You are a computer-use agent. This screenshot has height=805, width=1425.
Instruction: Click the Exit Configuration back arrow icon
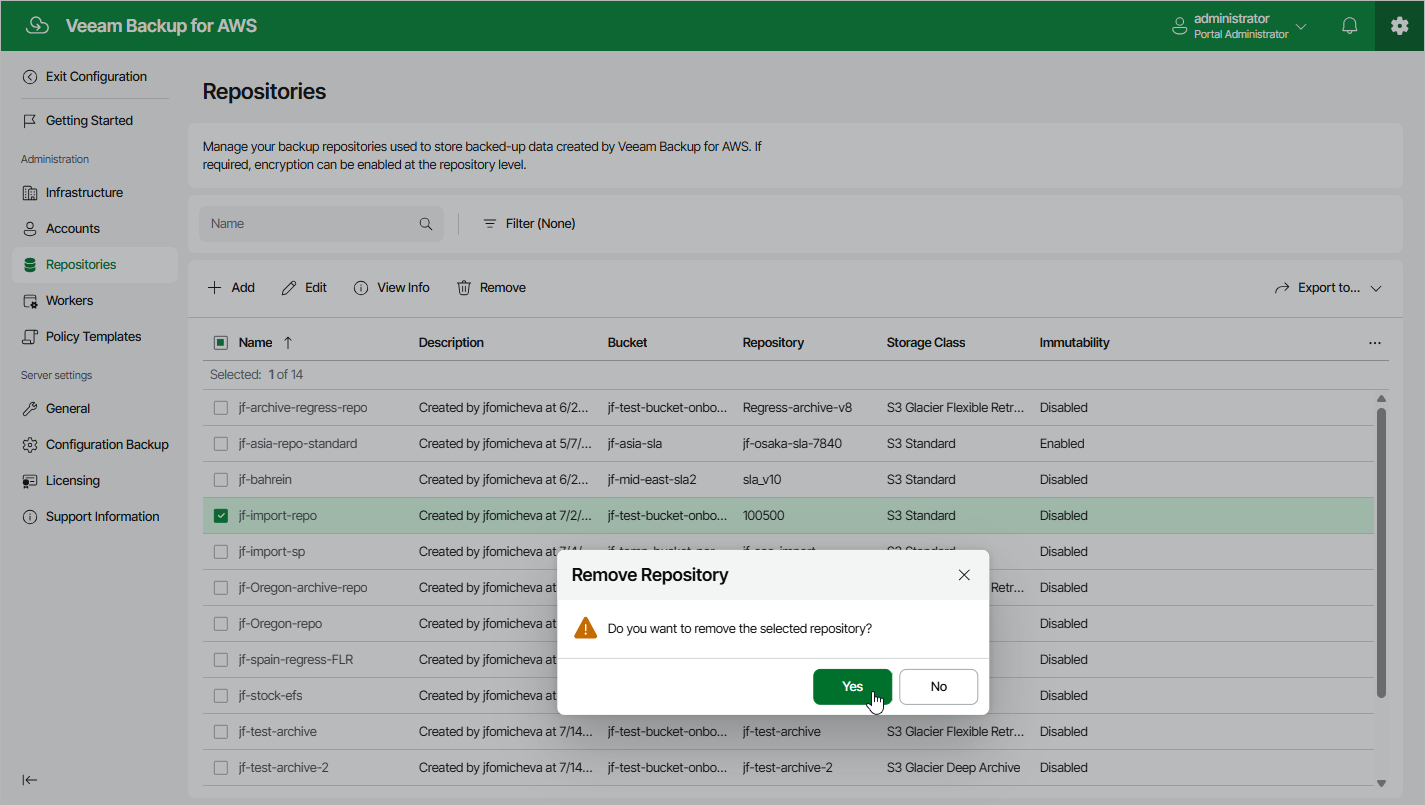(x=30, y=77)
